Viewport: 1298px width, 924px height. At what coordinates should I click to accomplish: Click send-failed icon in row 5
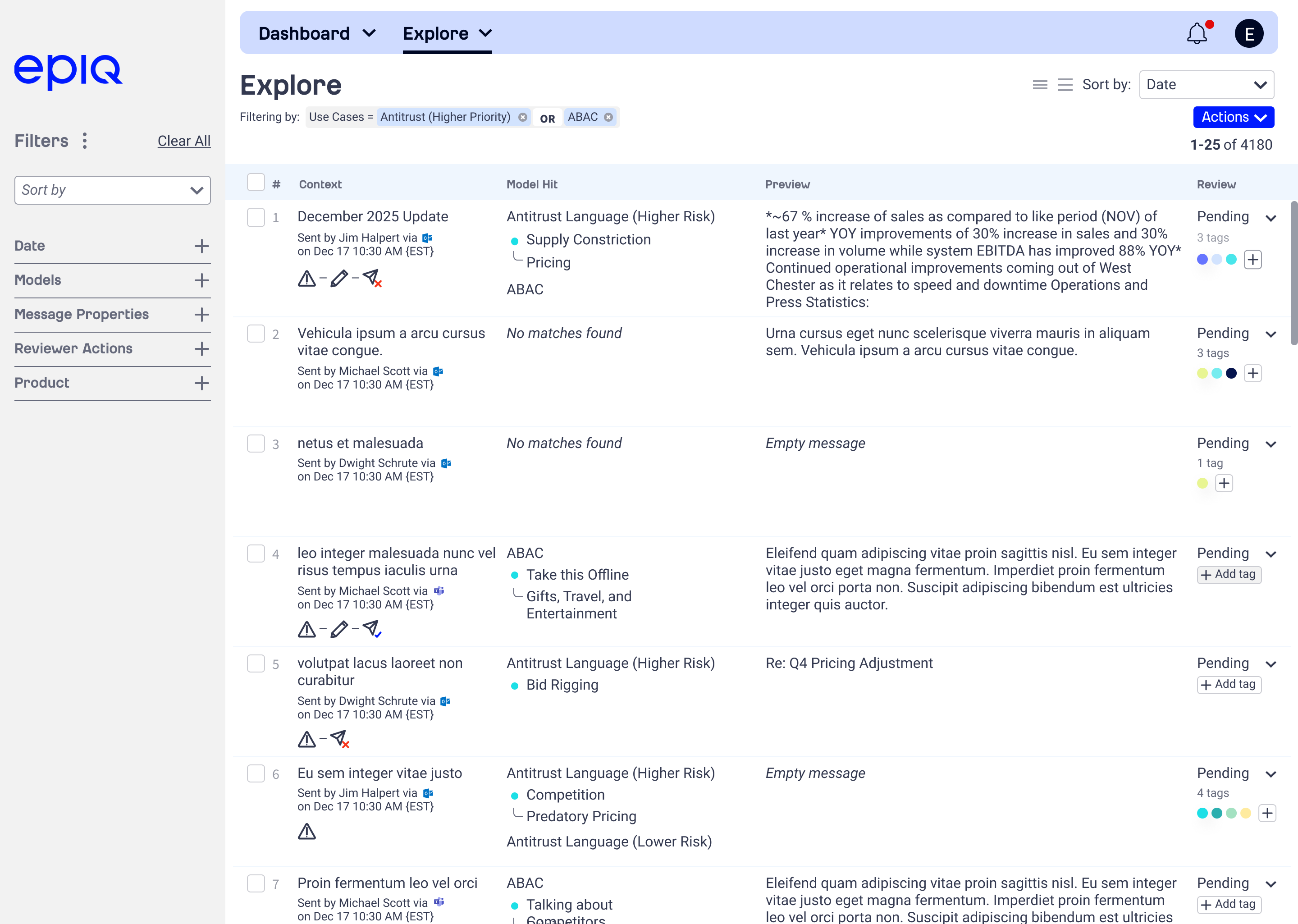click(339, 739)
